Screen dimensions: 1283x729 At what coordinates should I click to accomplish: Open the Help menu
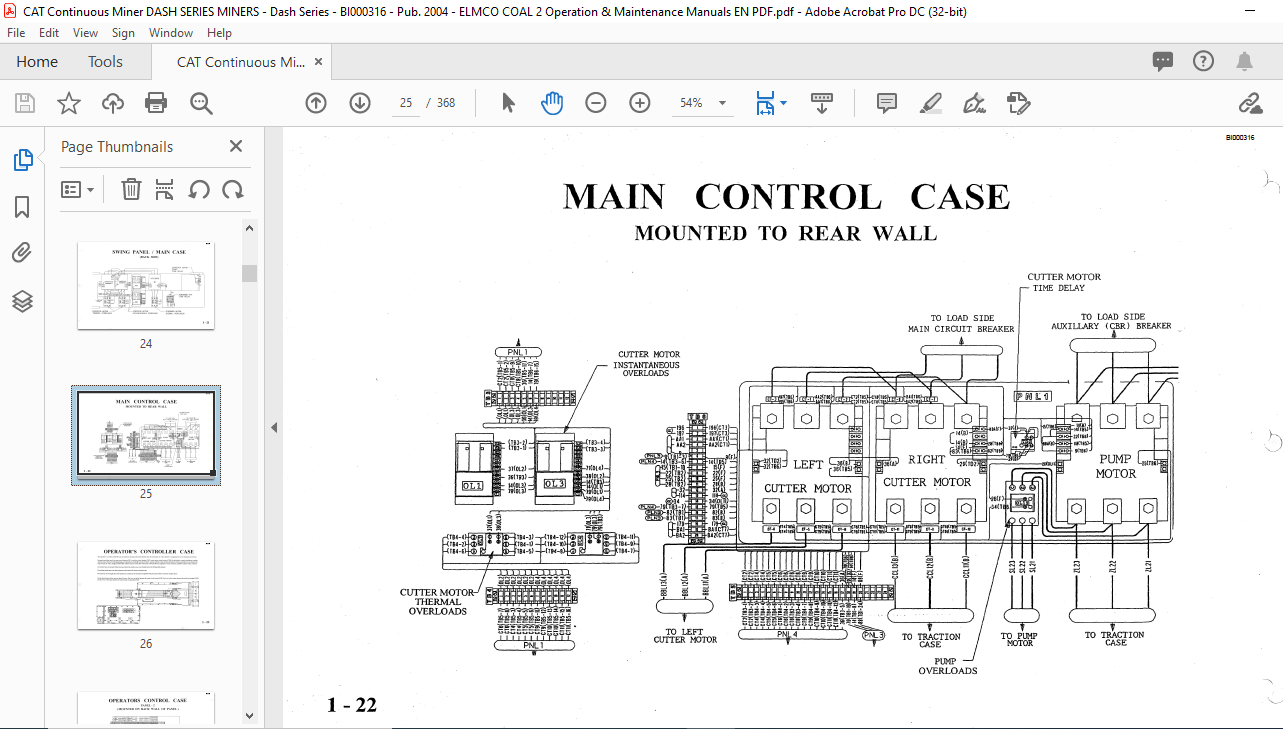[219, 33]
